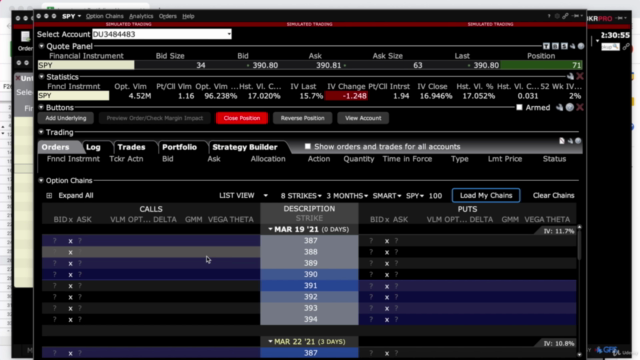This screenshot has height=360, width=640.
Task: Click the T icon in Quote Panel header
Action: click(546, 46)
